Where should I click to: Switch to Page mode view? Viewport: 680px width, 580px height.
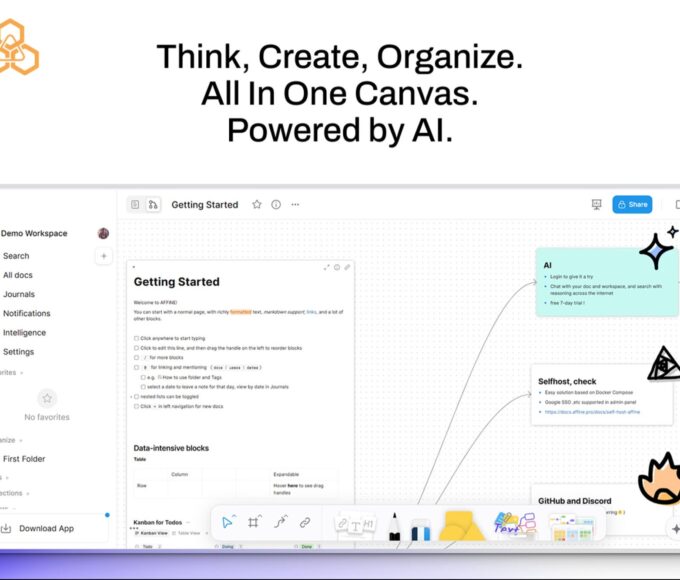[135, 204]
